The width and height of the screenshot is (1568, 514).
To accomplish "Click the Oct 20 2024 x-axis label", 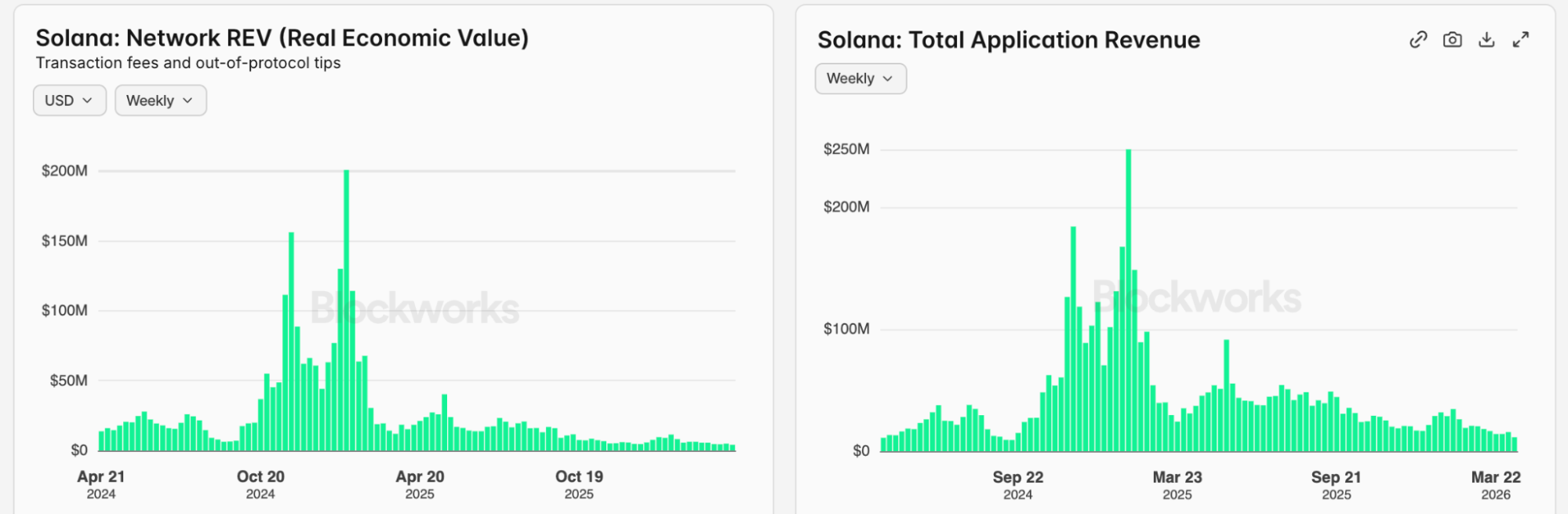I will 260,484.
